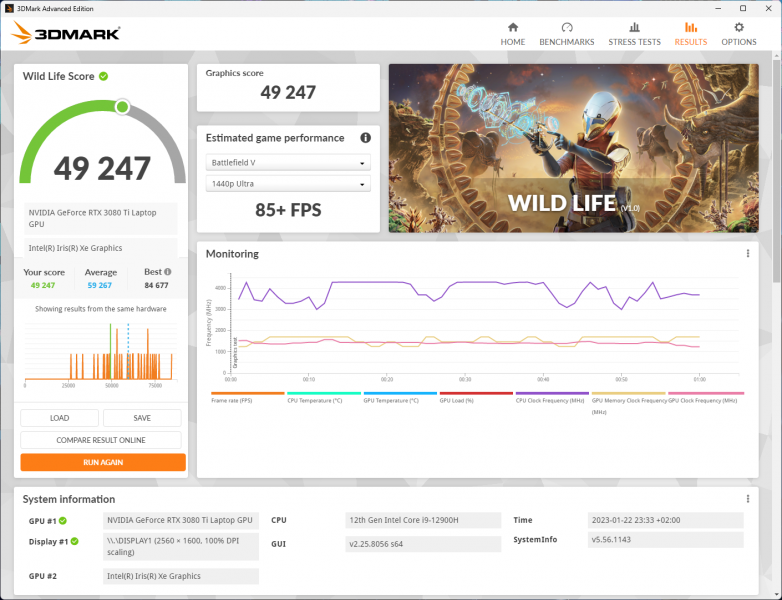Click the GPU #2 Intel Iris Xe Graphics field
The image size is (782, 600).
[x=181, y=576]
